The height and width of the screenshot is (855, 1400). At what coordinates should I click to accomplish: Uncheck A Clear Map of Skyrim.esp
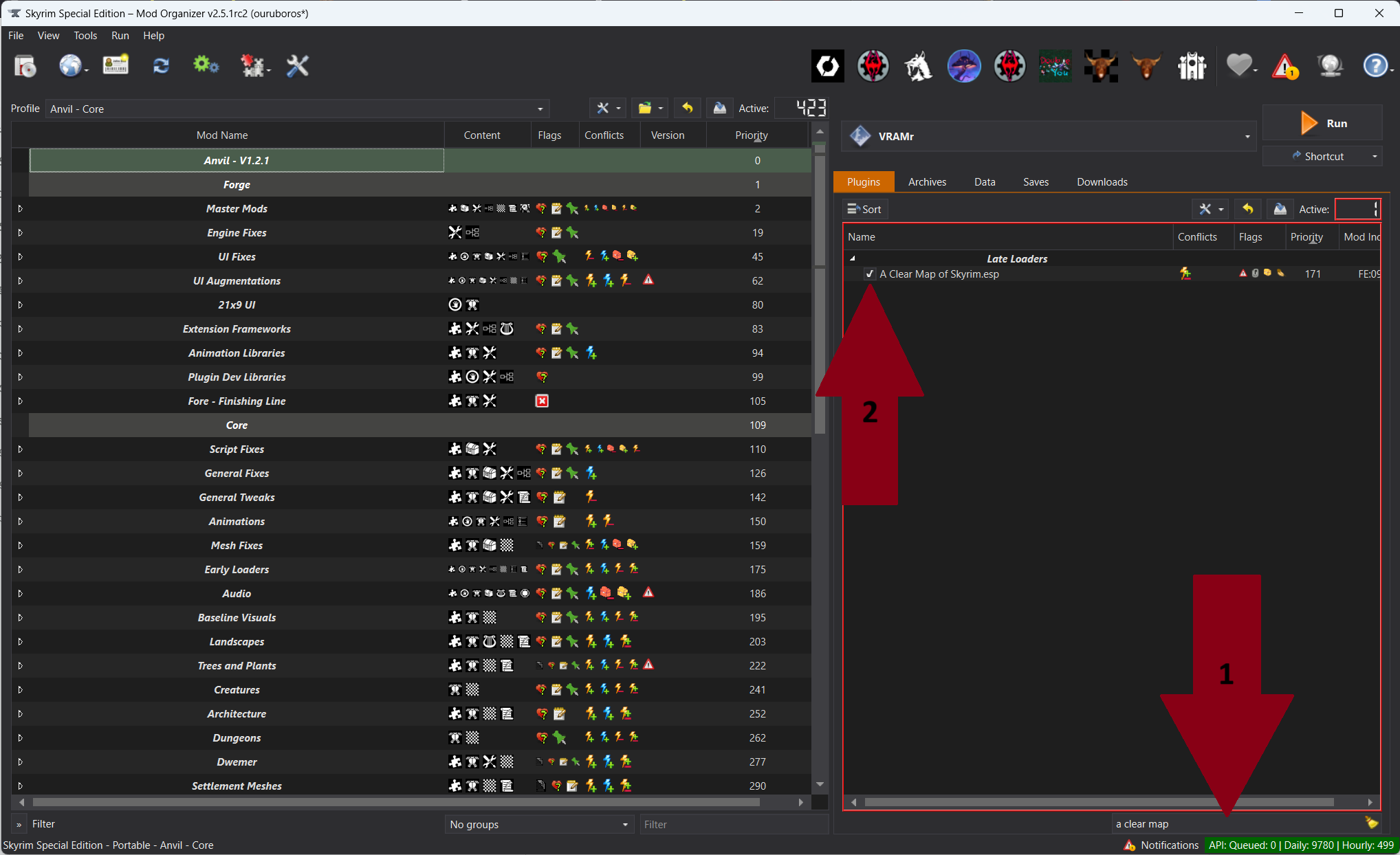(870, 274)
